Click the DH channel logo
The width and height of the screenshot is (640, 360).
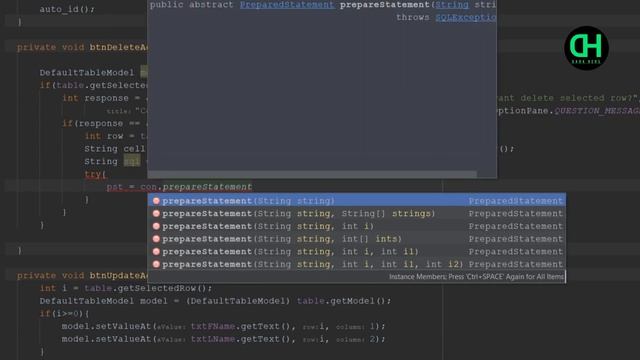click(586, 48)
